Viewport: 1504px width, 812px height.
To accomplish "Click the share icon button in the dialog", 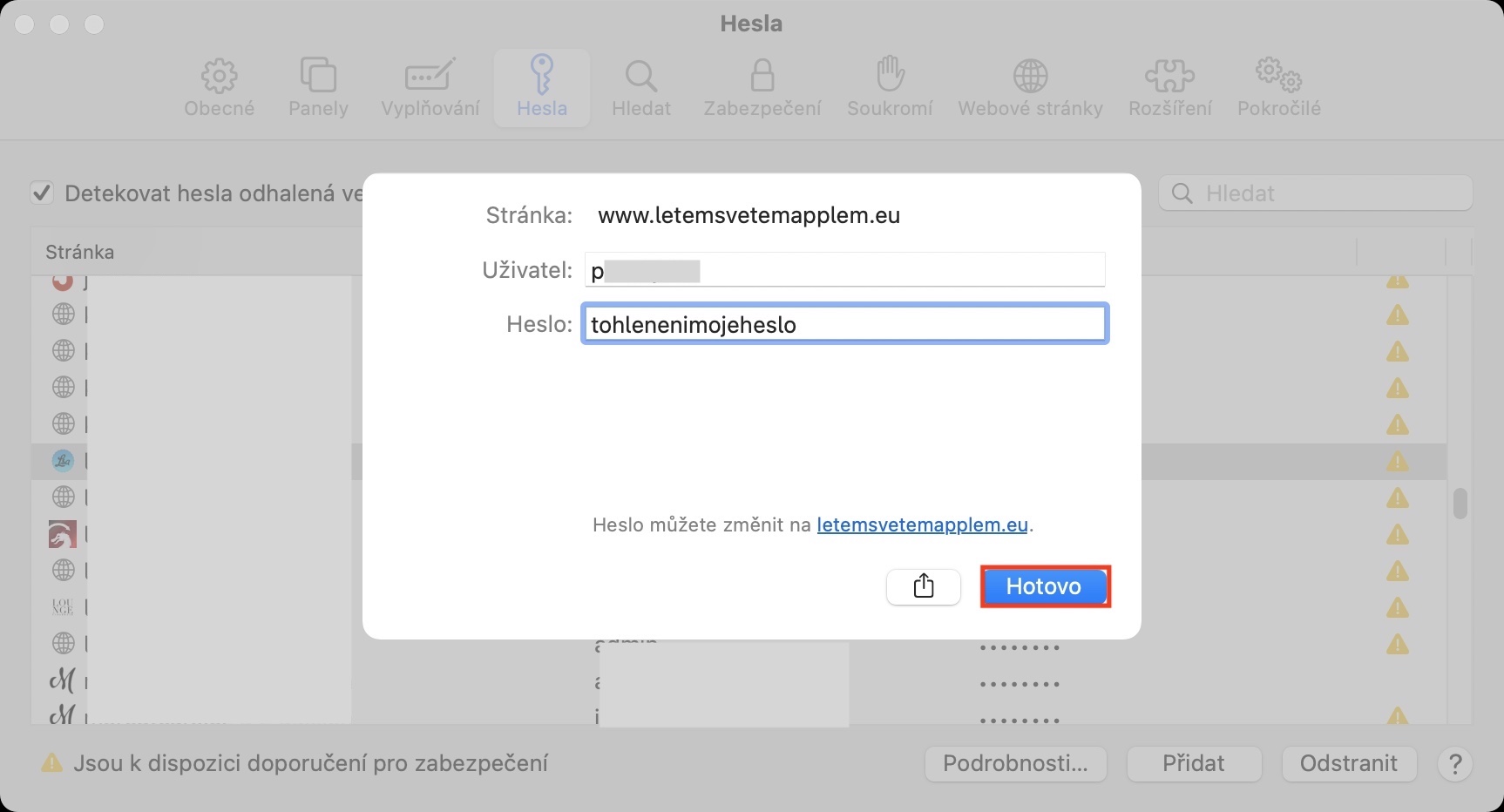I will (x=924, y=586).
